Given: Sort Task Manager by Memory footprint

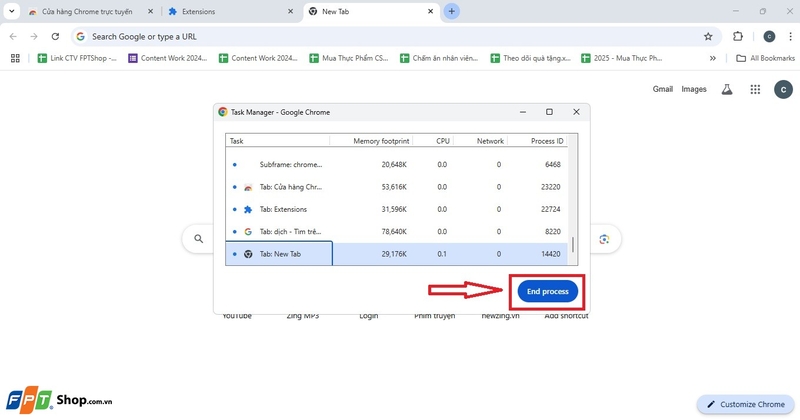Looking at the screenshot, I should (371, 141).
